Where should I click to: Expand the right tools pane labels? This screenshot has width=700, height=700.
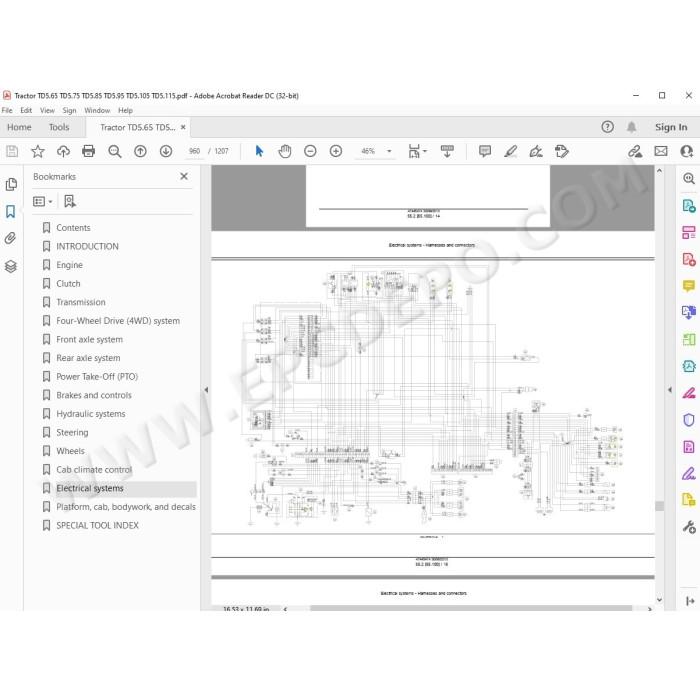click(x=690, y=601)
